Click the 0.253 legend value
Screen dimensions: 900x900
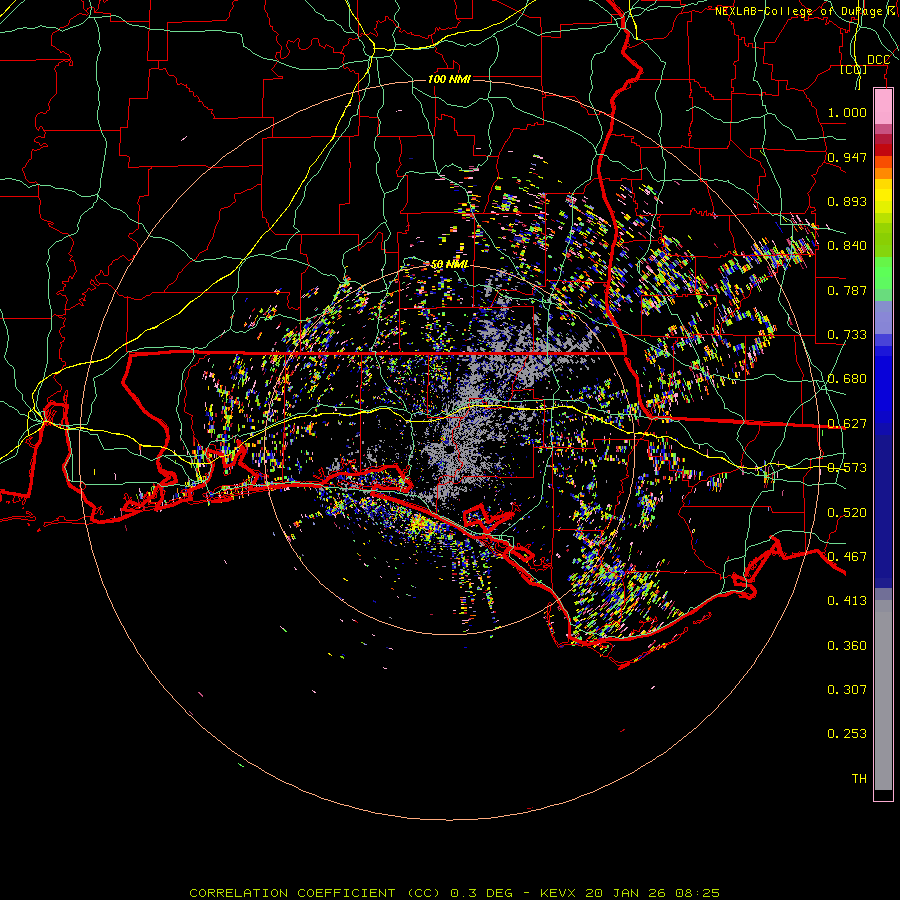[x=847, y=734]
